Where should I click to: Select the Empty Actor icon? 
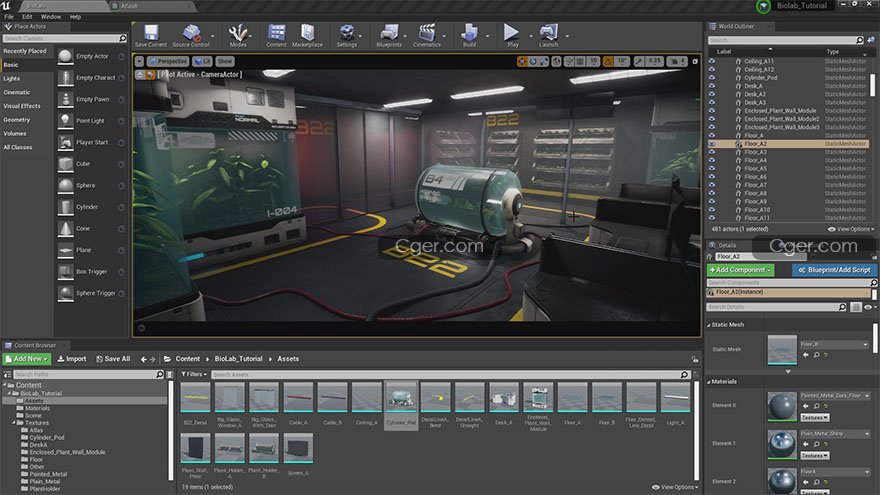[x=66, y=56]
